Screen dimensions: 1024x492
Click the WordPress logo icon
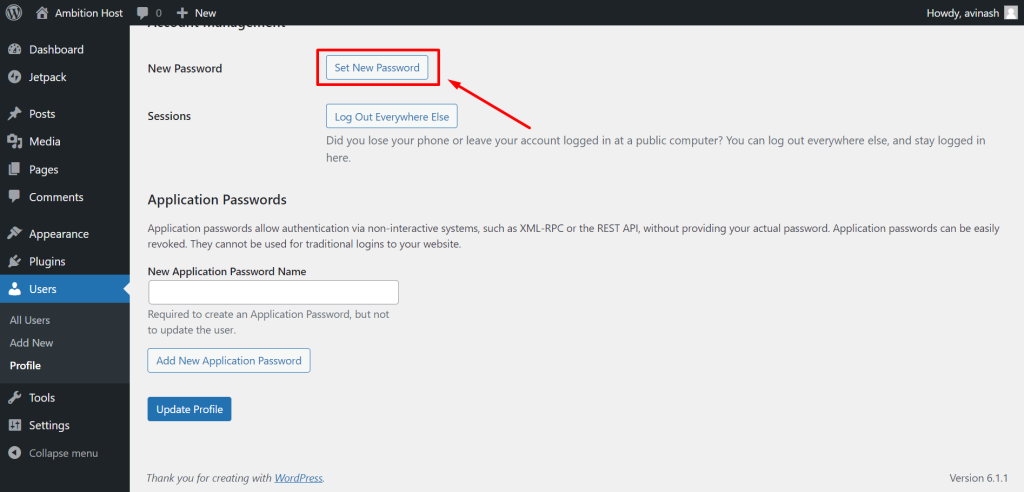coord(14,12)
